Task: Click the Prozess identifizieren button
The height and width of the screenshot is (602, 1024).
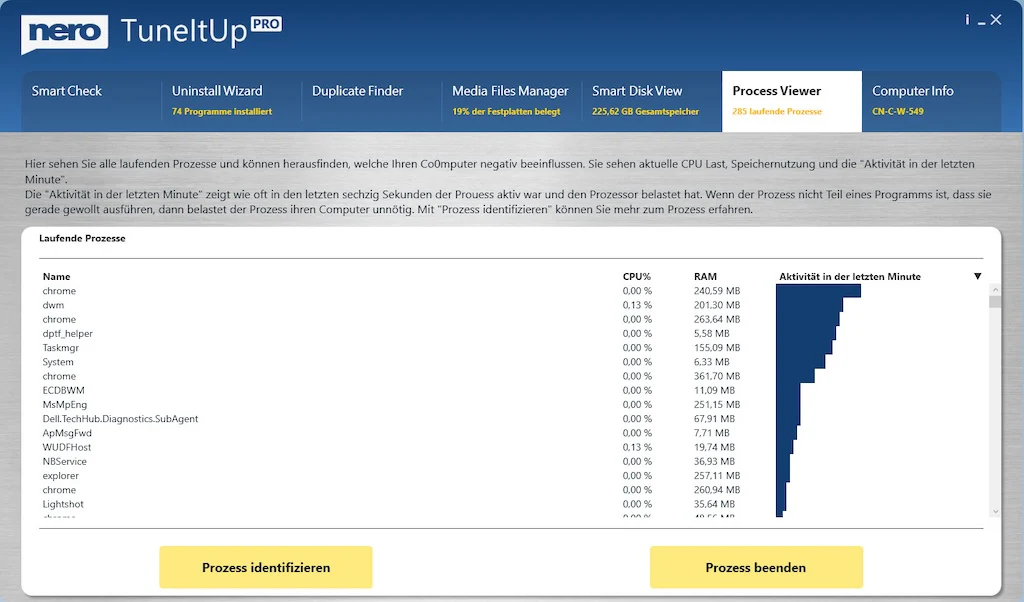Action: pos(266,567)
